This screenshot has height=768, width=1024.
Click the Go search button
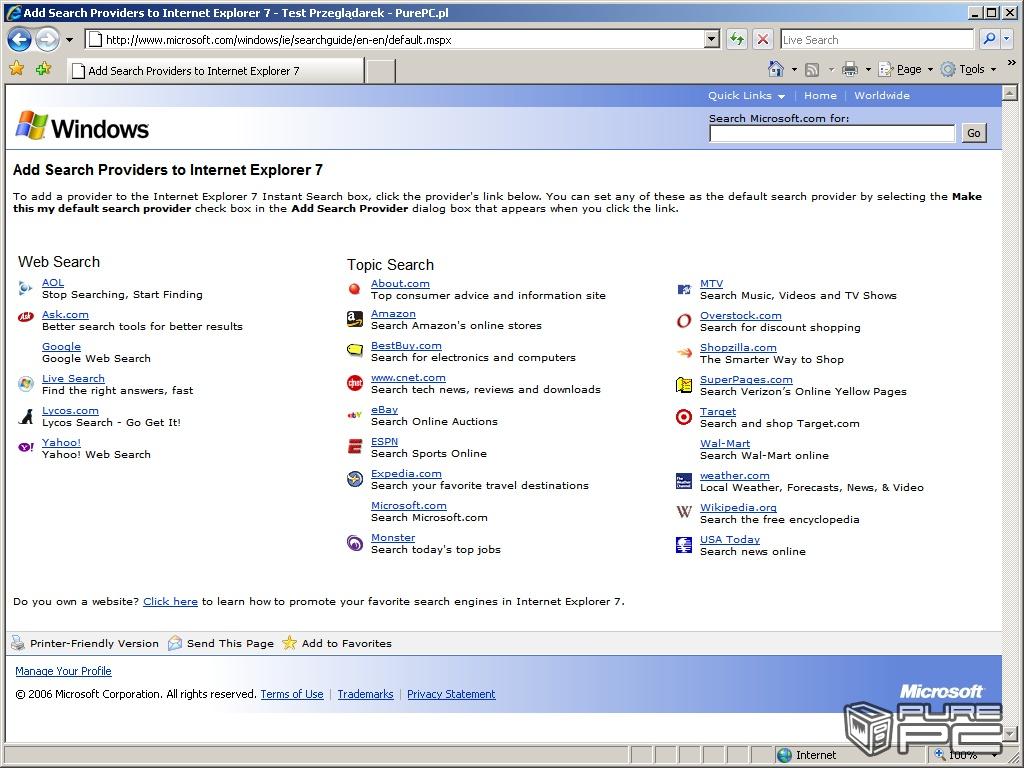point(974,133)
